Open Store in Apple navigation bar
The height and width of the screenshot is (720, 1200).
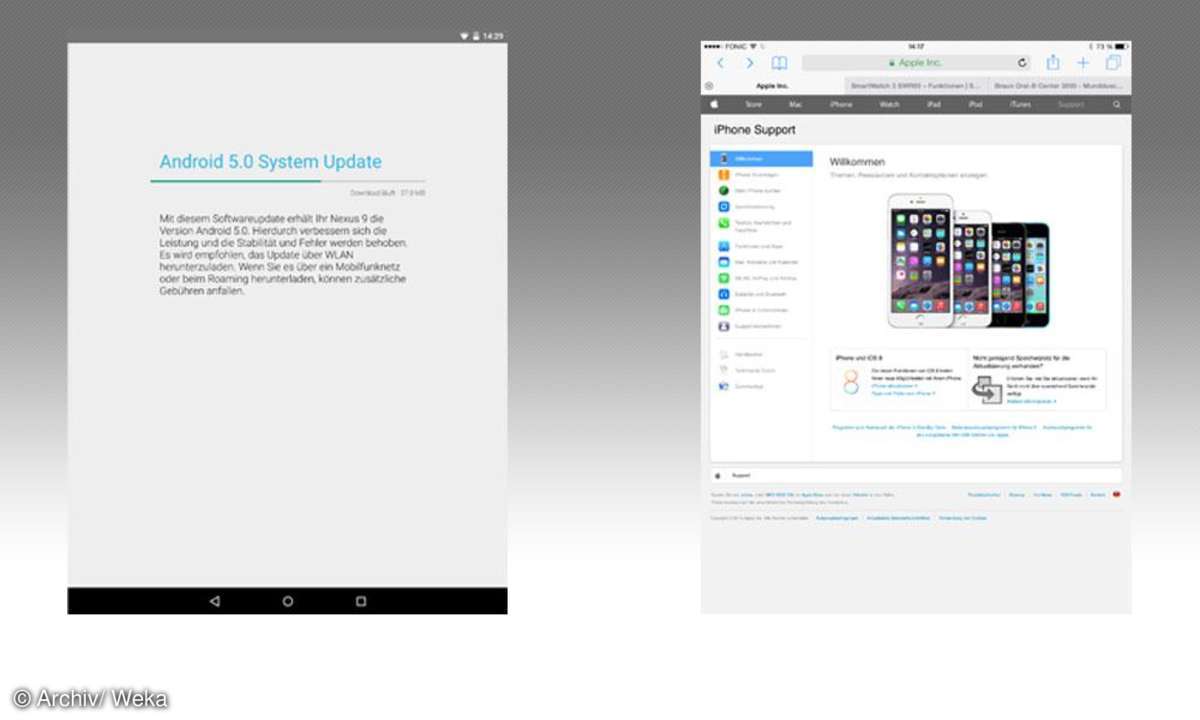[x=753, y=104]
